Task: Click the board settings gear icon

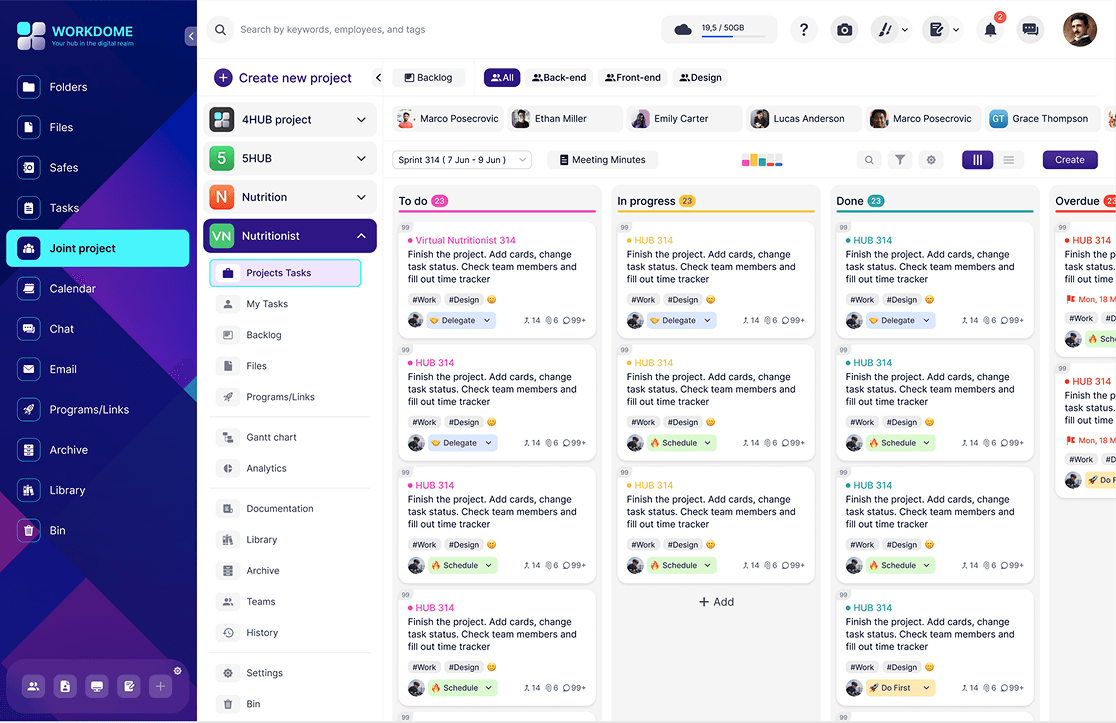Action: tap(931, 160)
